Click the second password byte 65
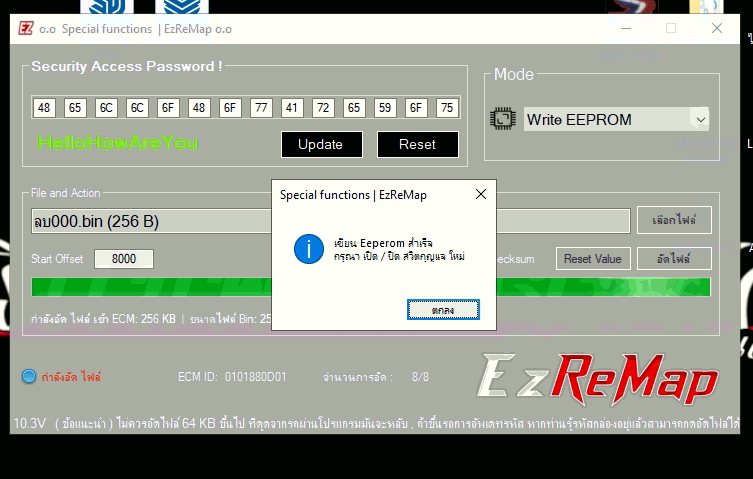 75,108
